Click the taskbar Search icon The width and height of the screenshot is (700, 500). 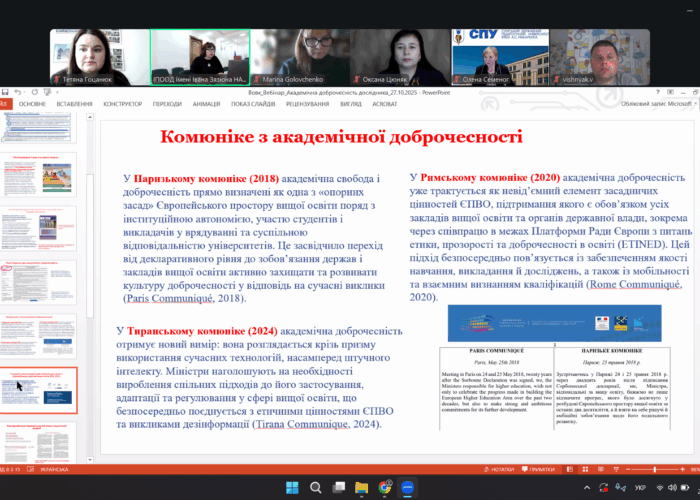(316, 488)
